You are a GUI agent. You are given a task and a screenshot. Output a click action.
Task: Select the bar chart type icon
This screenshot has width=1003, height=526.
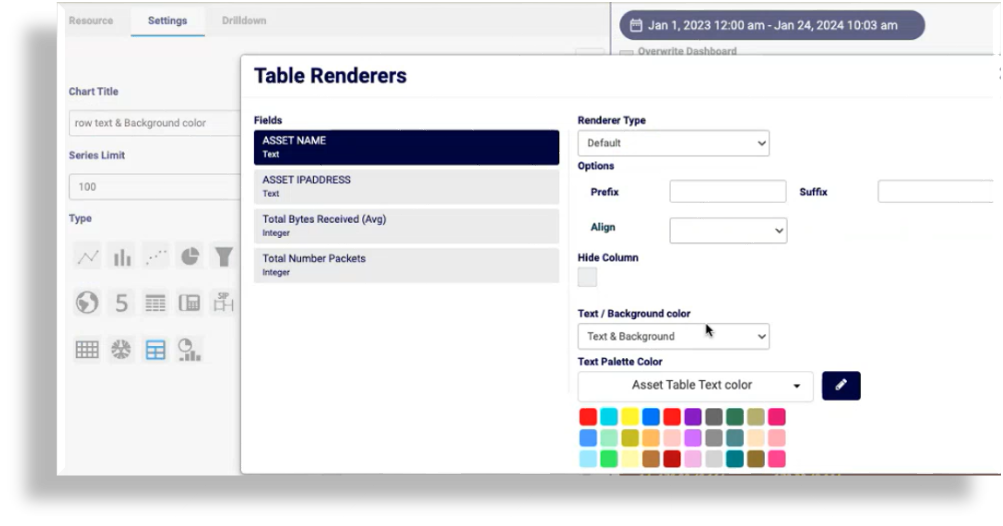[122, 257]
